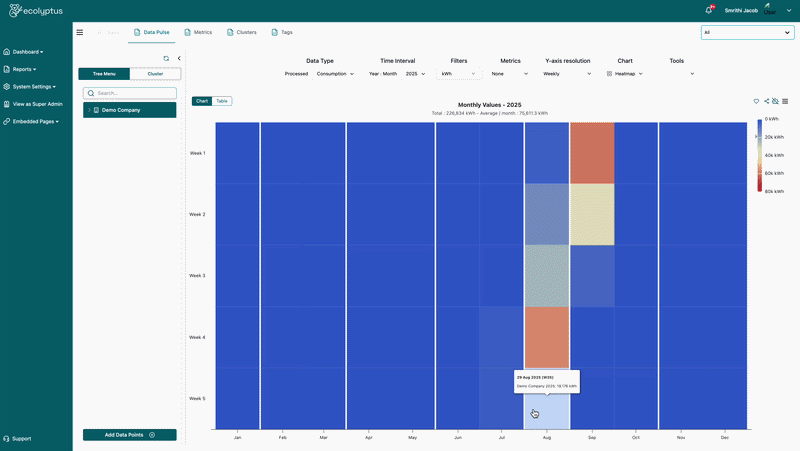Viewport: 800px width, 451px height.
Task: Focus the tree Search input field
Action: point(130,93)
